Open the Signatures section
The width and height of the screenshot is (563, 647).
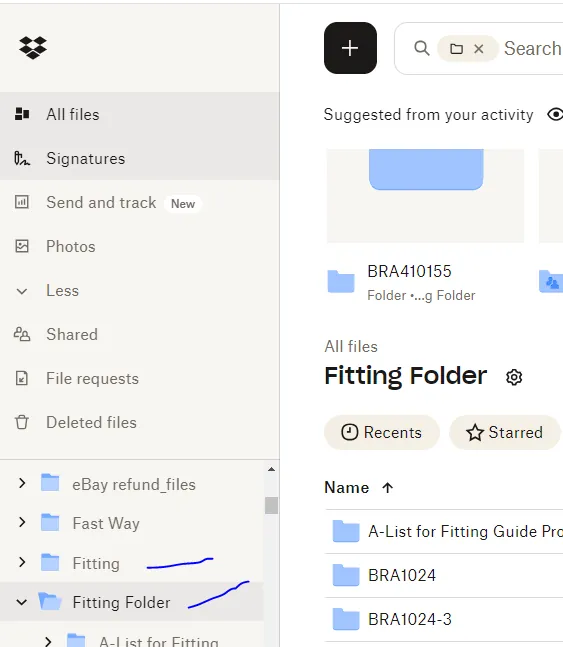(x=140, y=158)
